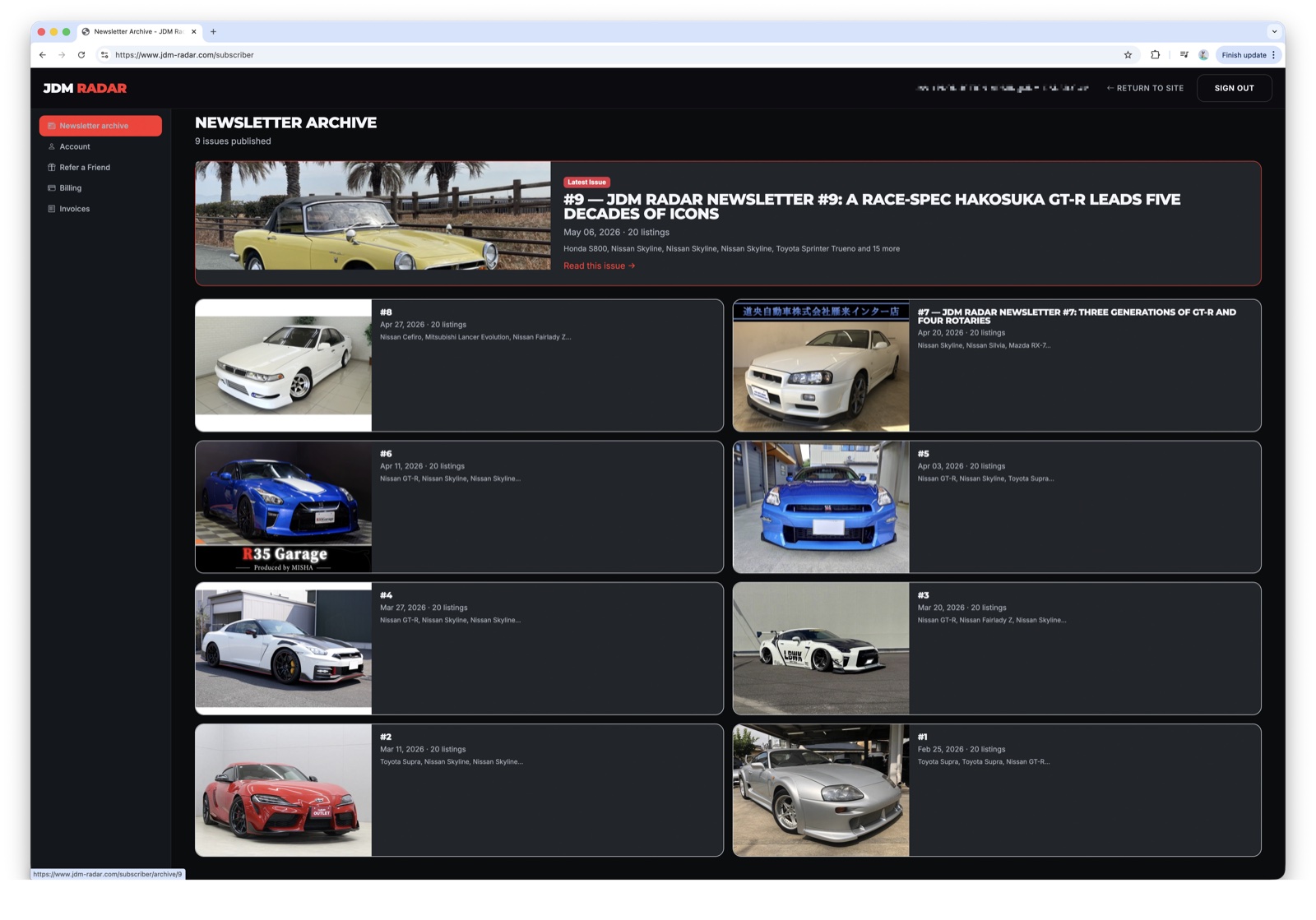
Task: Open Billing in sidebar
Action: [100, 187]
